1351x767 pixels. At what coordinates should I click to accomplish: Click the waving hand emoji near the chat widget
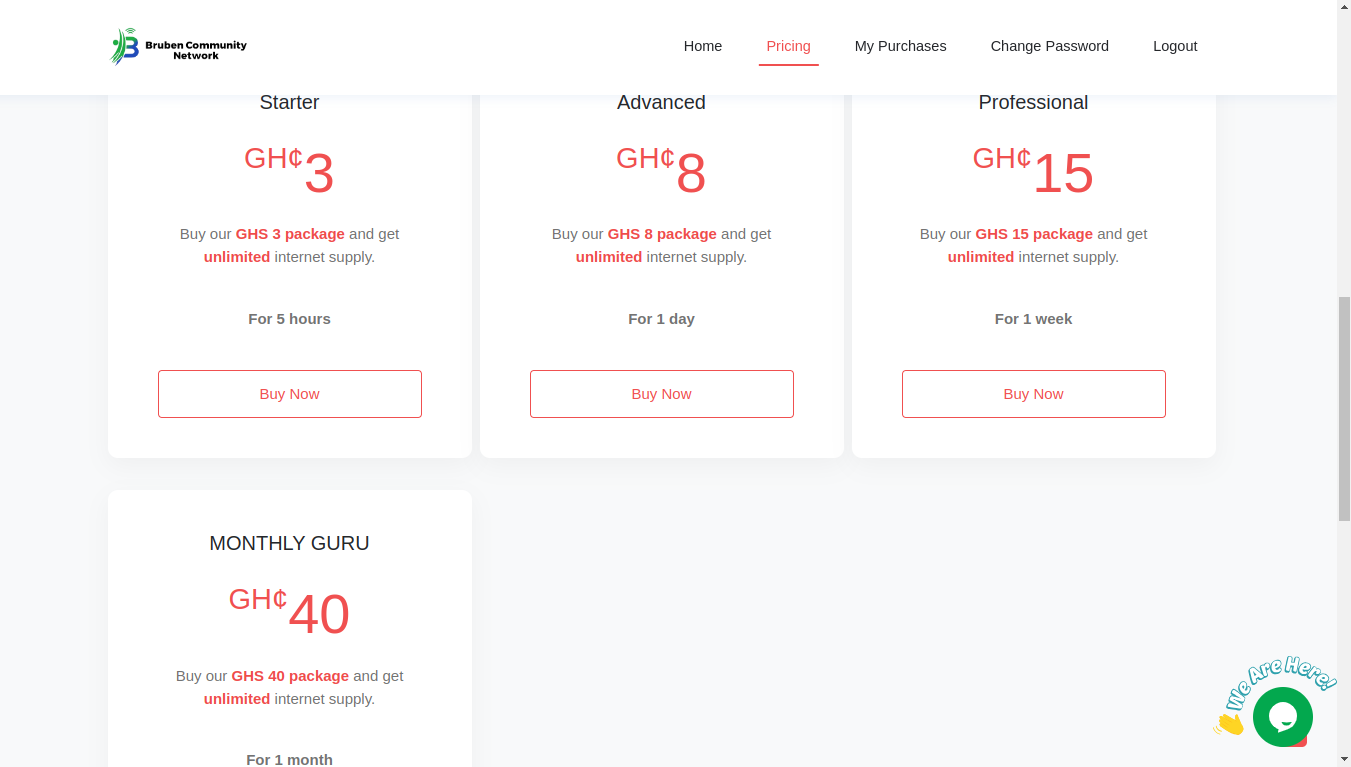click(1232, 723)
